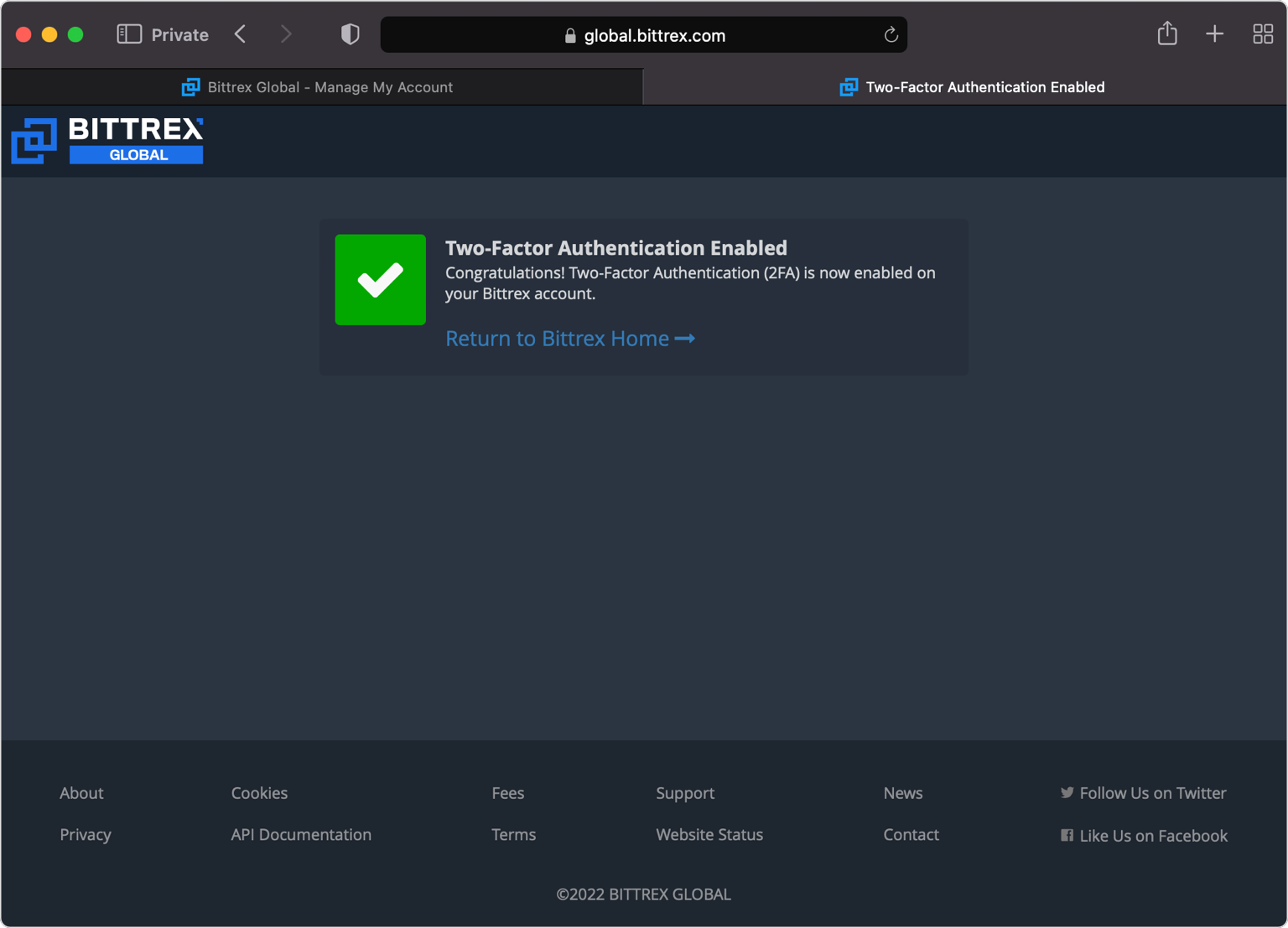Click the lock icon in address bar
This screenshot has height=928, width=1288.
[570, 35]
